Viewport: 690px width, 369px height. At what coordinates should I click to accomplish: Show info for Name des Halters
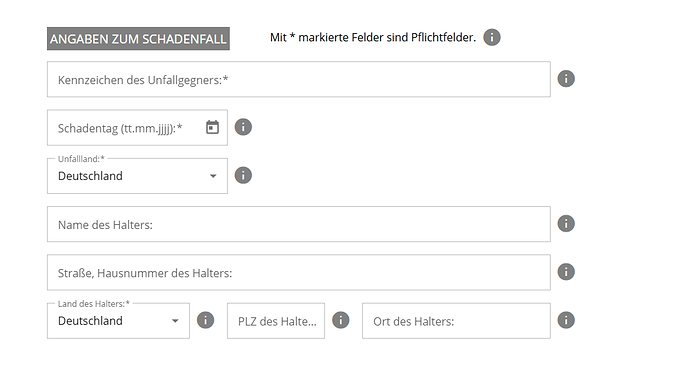coord(566,223)
